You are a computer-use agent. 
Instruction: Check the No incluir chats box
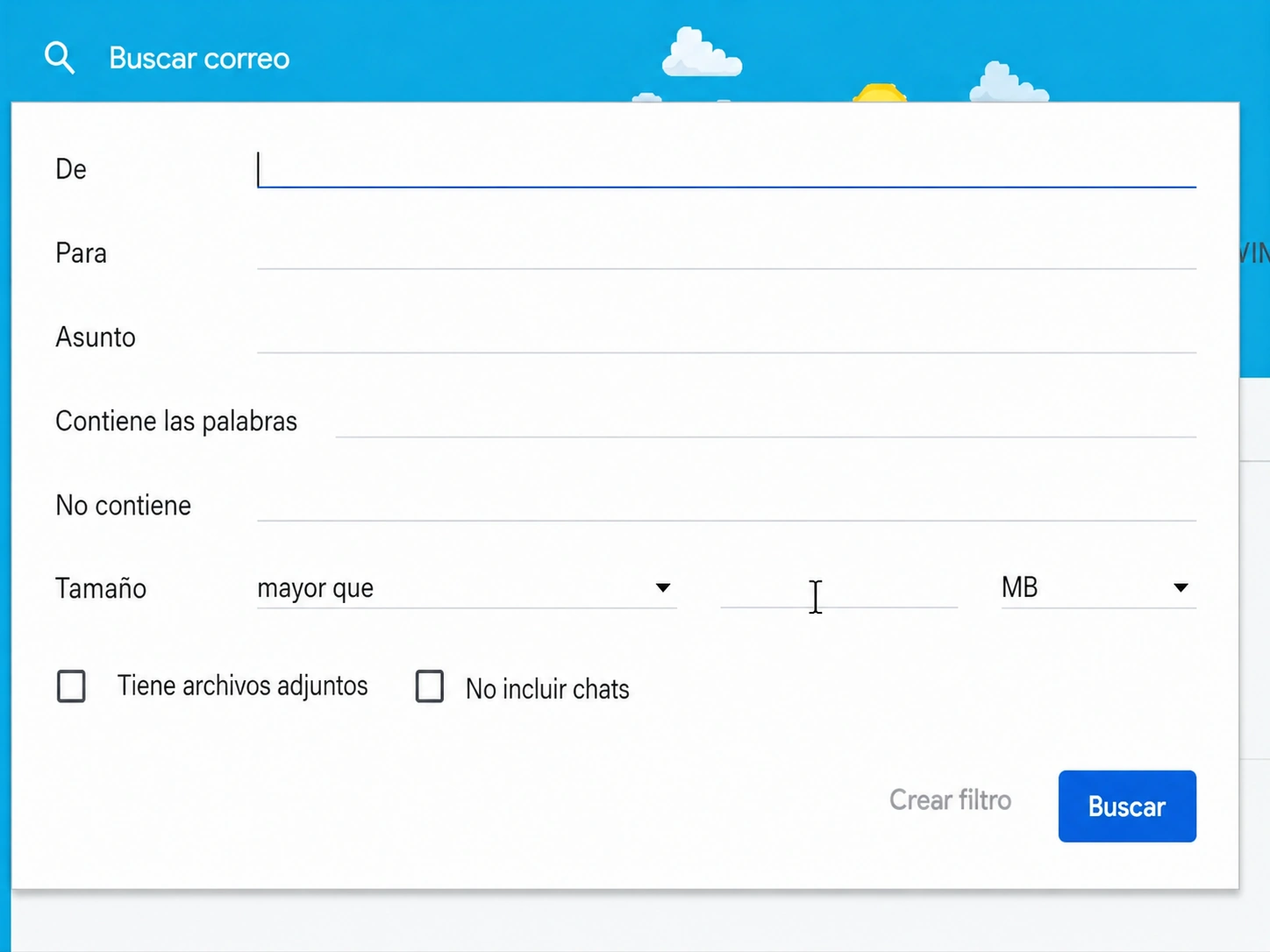430,686
